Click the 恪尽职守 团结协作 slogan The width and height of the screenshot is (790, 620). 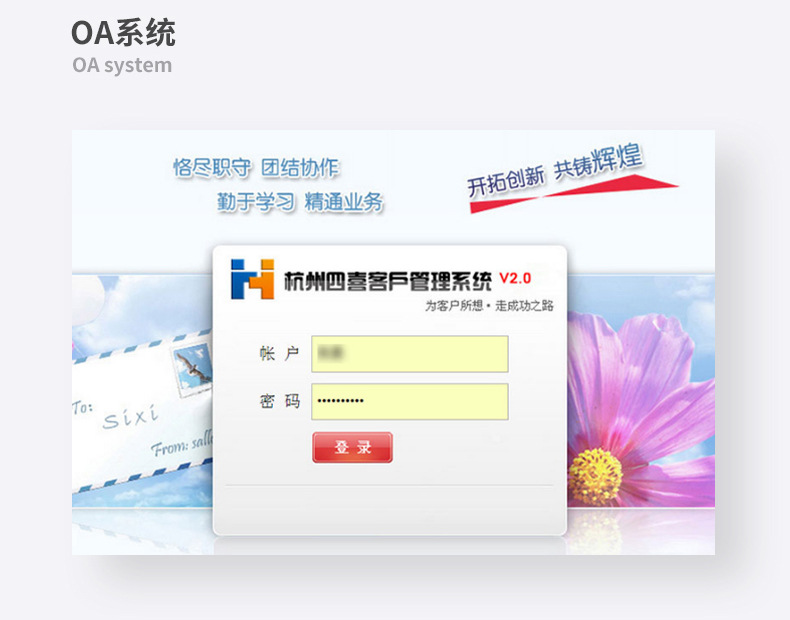point(256,168)
